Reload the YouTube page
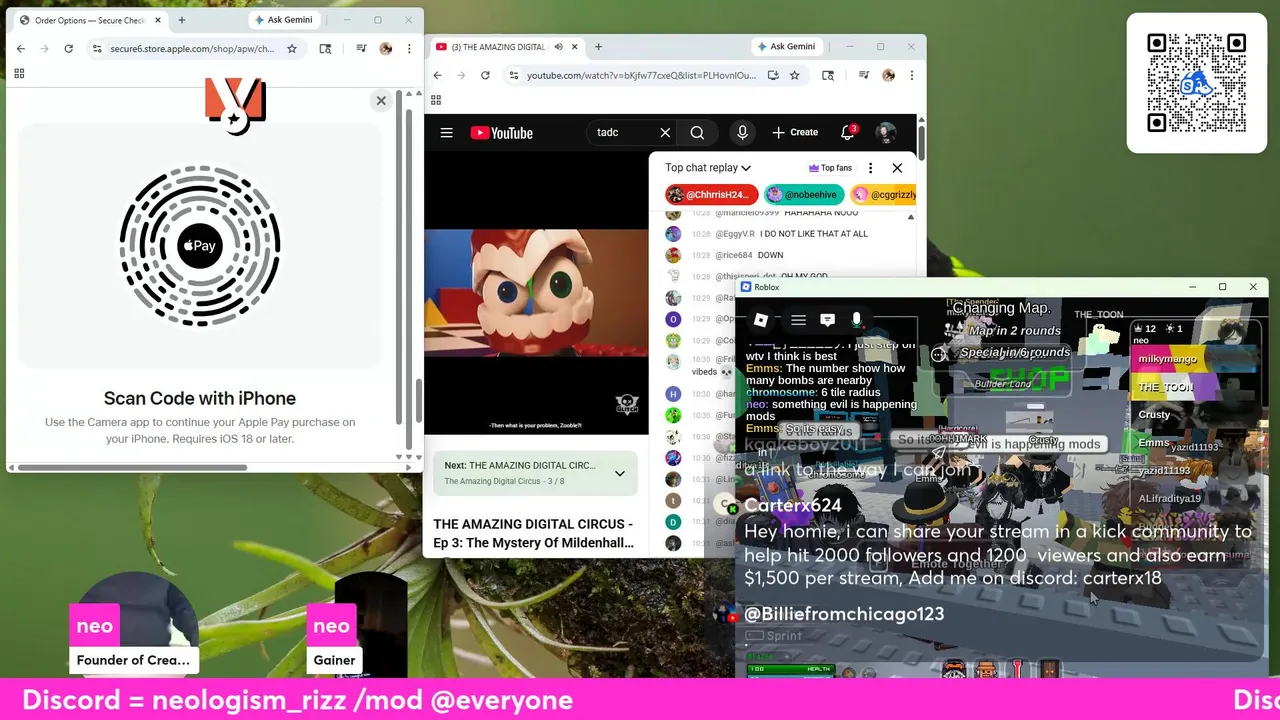This screenshot has width=1280, height=720. point(485,75)
